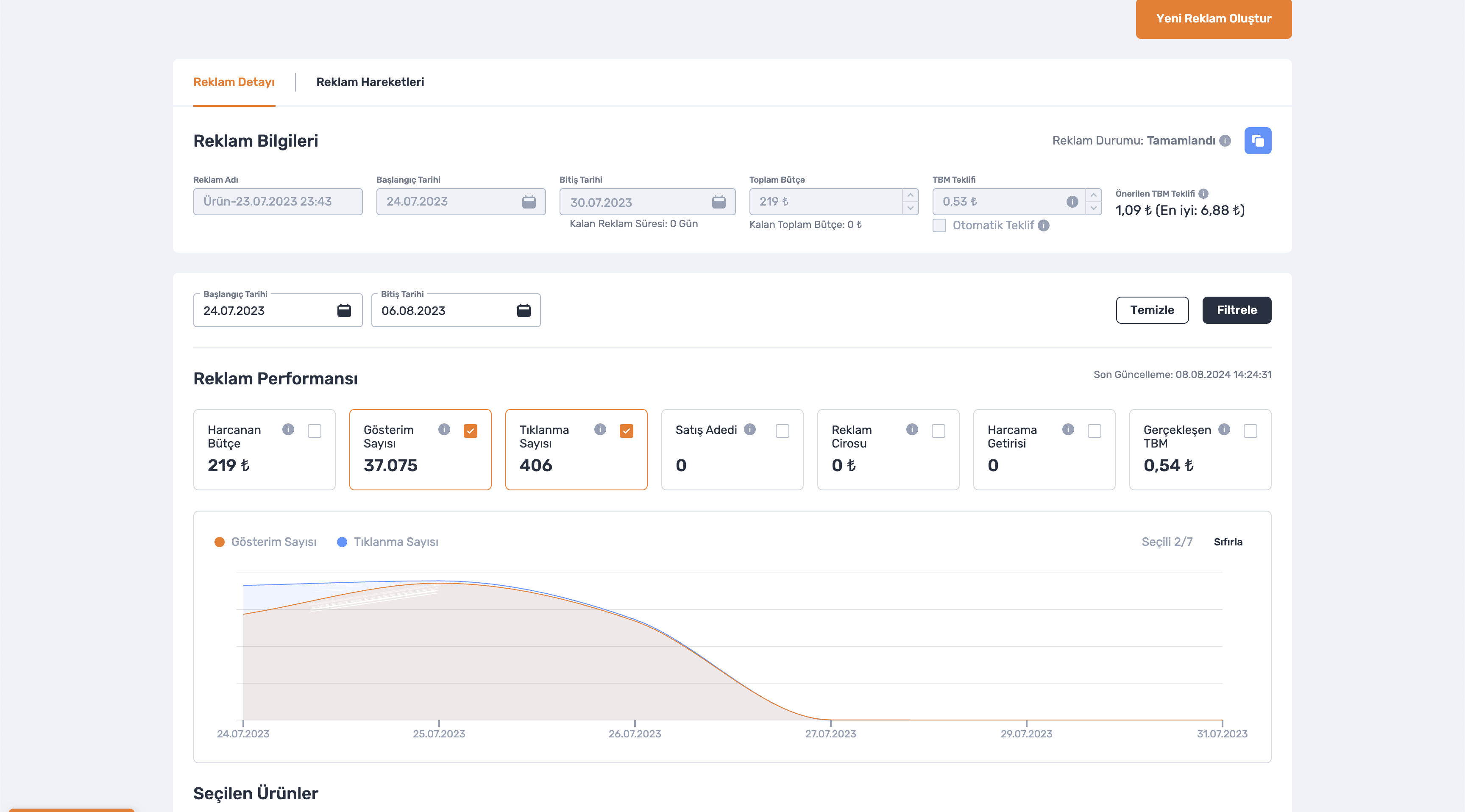The image size is (1465, 812).
Task: Click info icon next to Otomatik Teklif
Action: (1044, 225)
